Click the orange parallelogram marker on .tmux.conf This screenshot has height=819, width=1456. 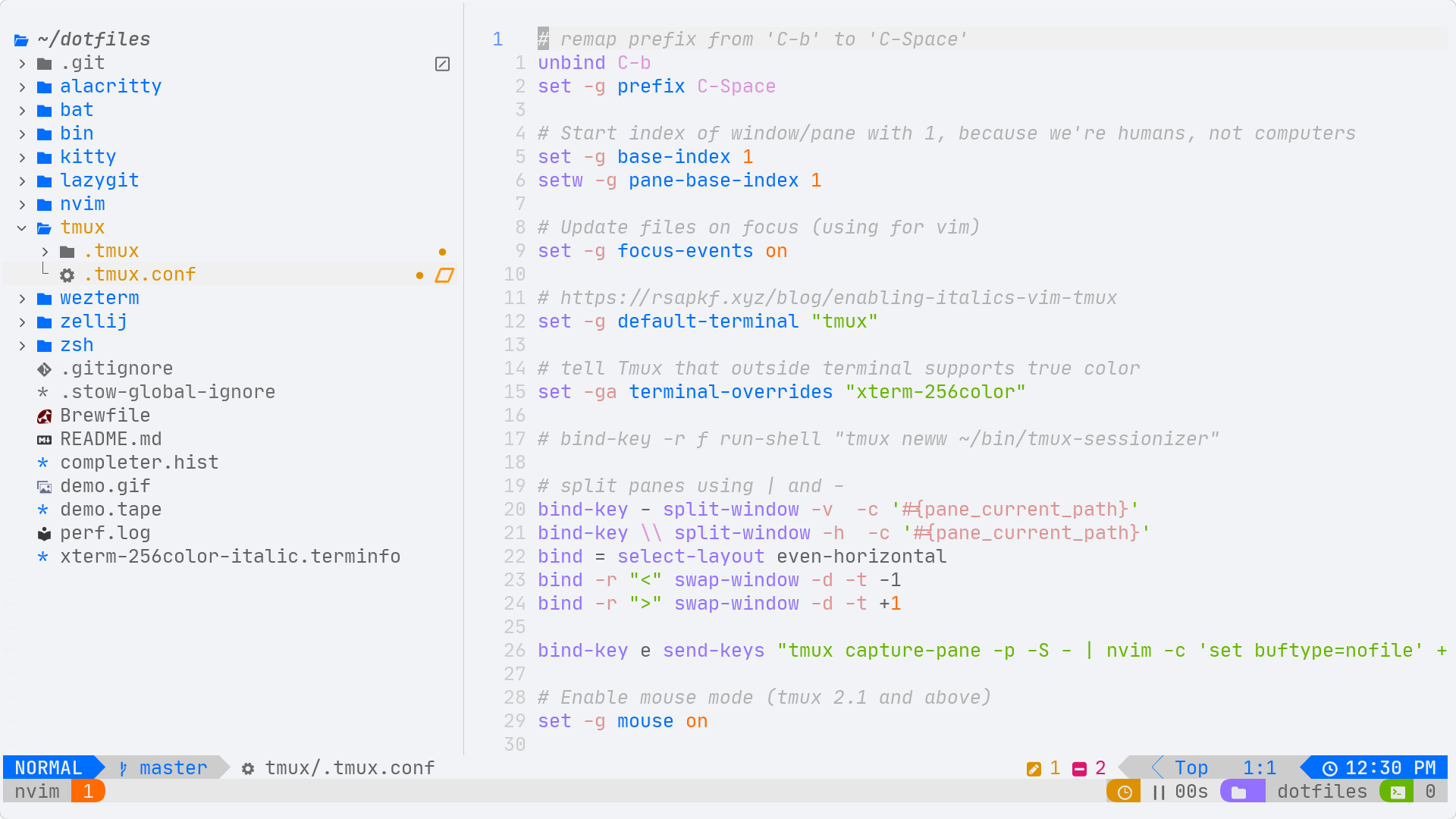click(444, 275)
